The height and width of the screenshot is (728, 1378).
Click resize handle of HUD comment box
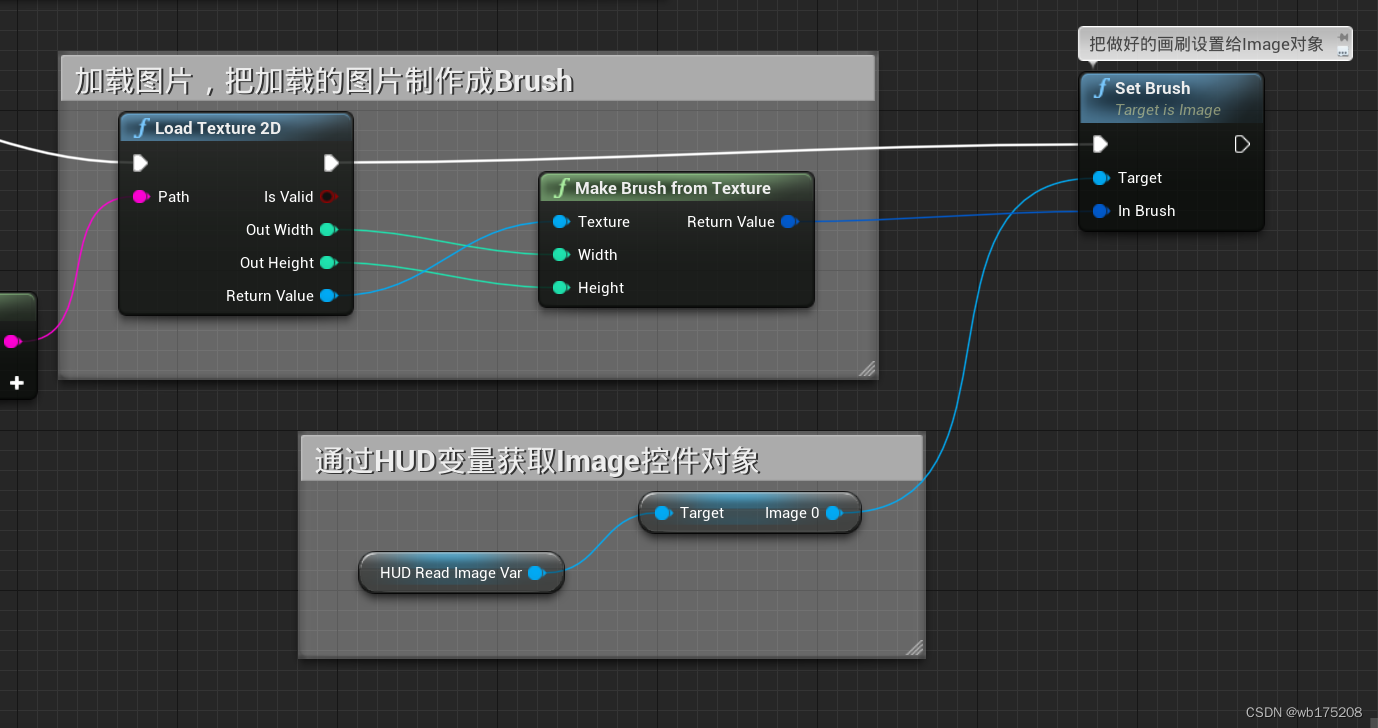pos(914,647)
